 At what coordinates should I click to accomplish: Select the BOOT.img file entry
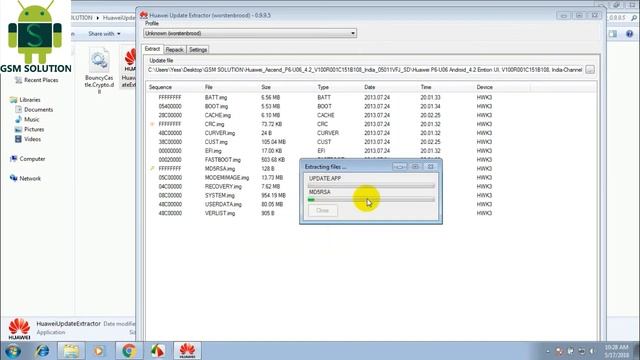(x=216, y=107)
